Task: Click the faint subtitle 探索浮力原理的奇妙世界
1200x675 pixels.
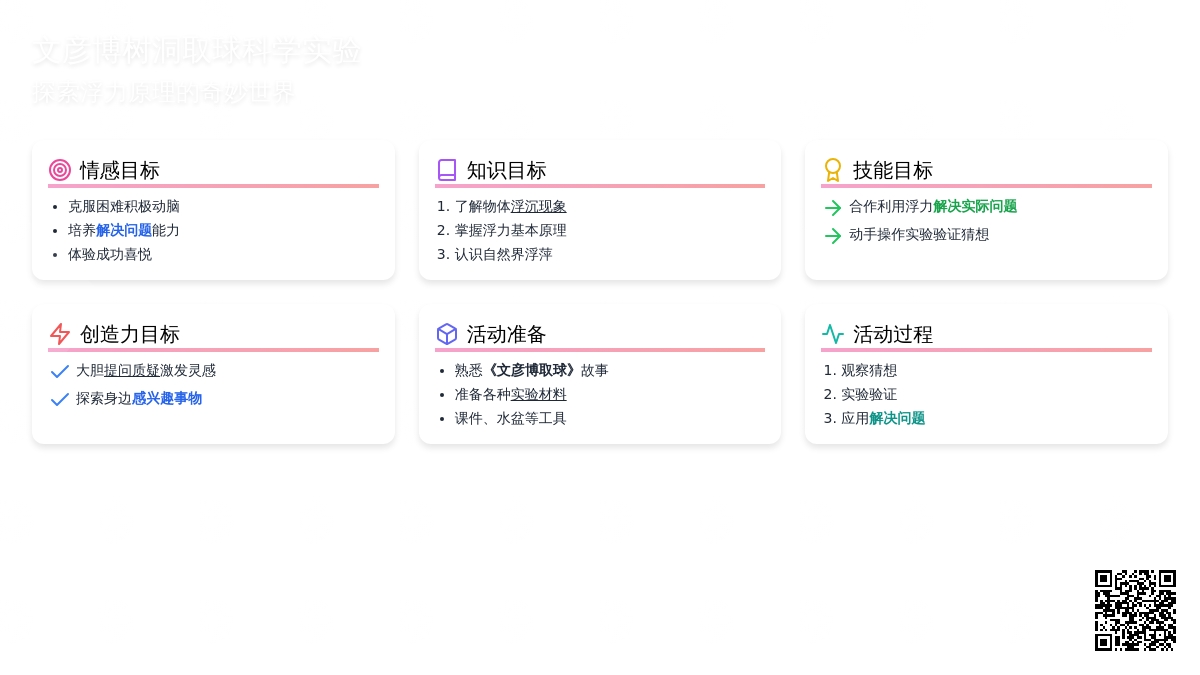Action: (x=164, y=94)
